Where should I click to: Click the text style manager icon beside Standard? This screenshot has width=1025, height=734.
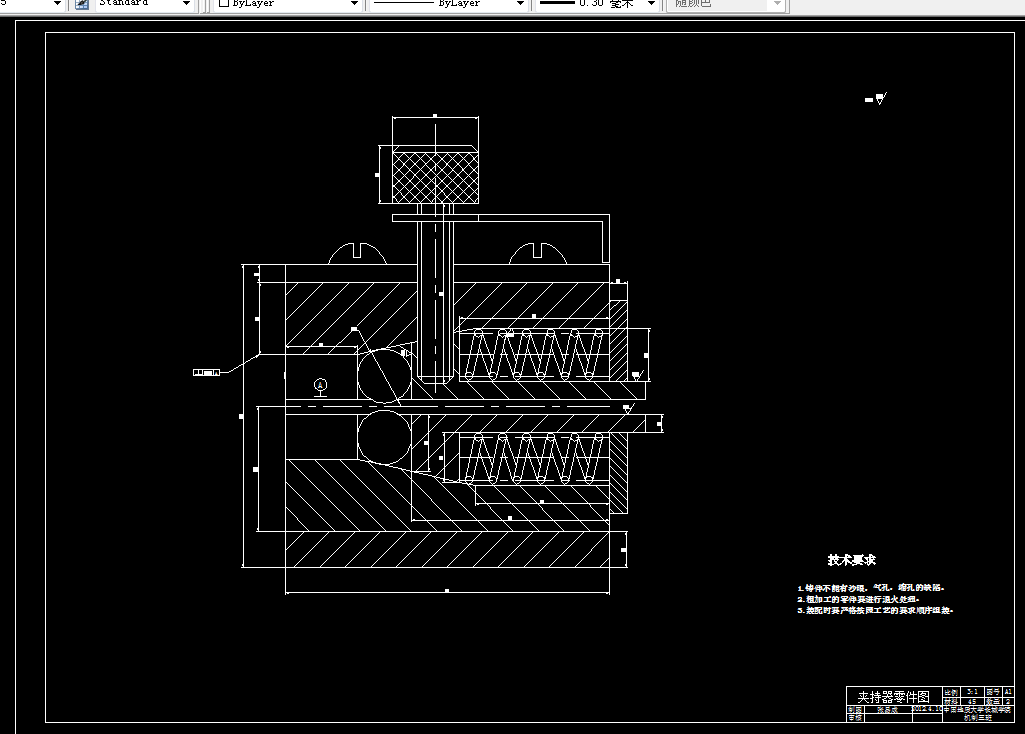tap(82, 4)
